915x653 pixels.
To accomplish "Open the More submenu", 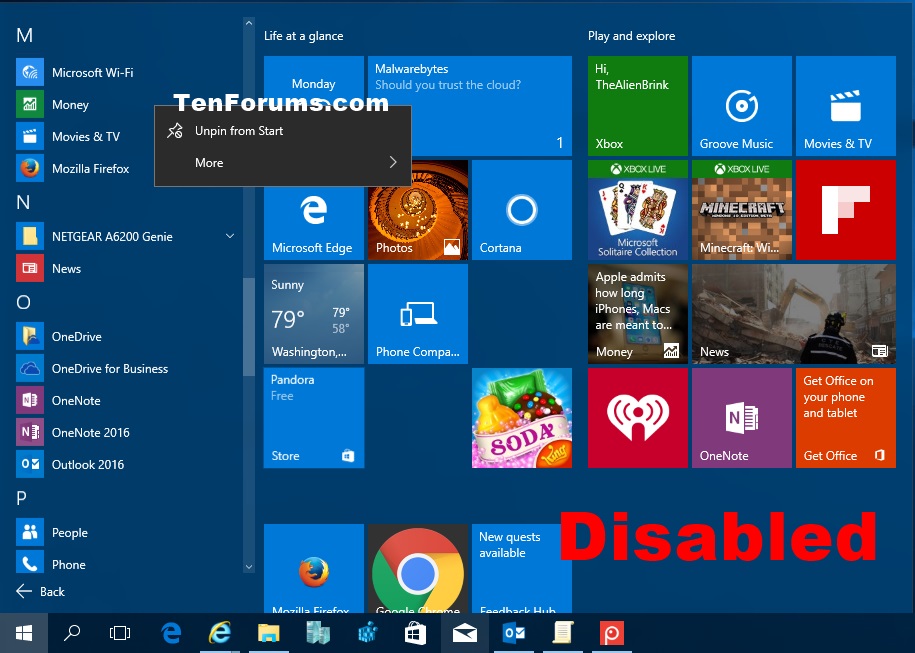I will (x=209, y=162).
